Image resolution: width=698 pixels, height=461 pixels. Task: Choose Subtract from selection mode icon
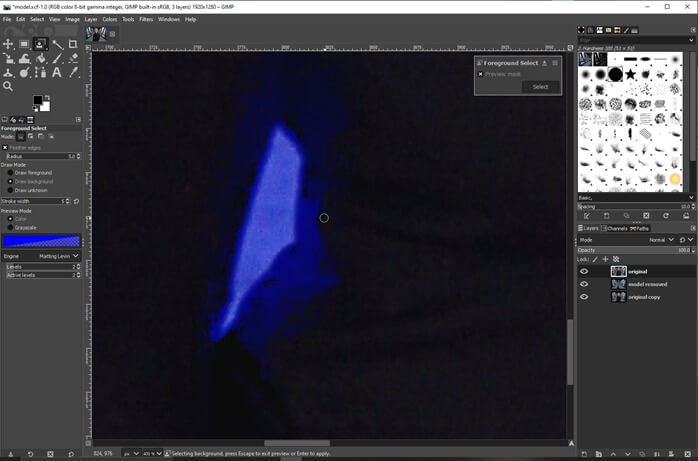[41, 137]
